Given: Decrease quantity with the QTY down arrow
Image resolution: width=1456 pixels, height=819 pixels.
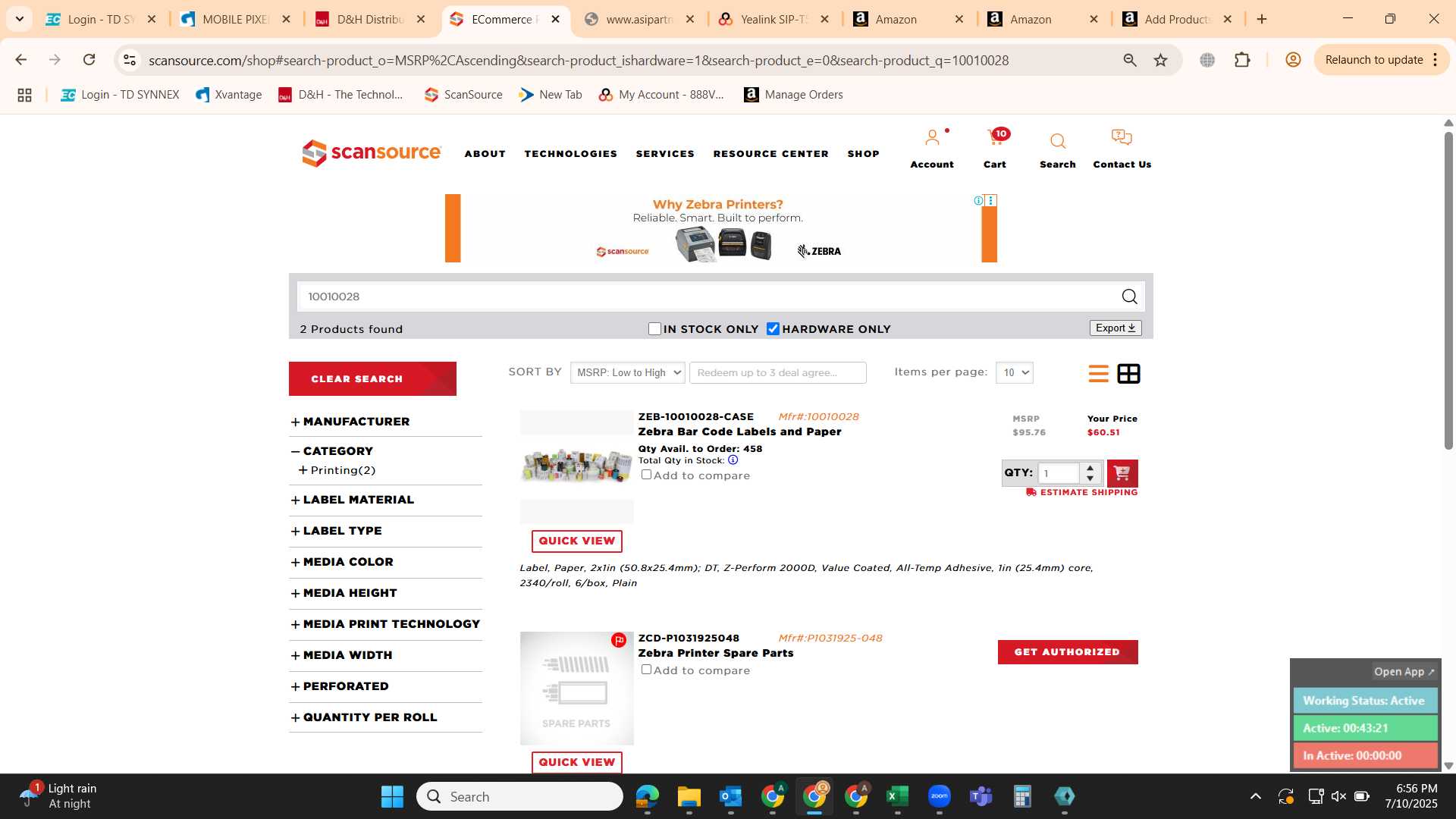Looking at the screenshot, I should [1090, 479].
